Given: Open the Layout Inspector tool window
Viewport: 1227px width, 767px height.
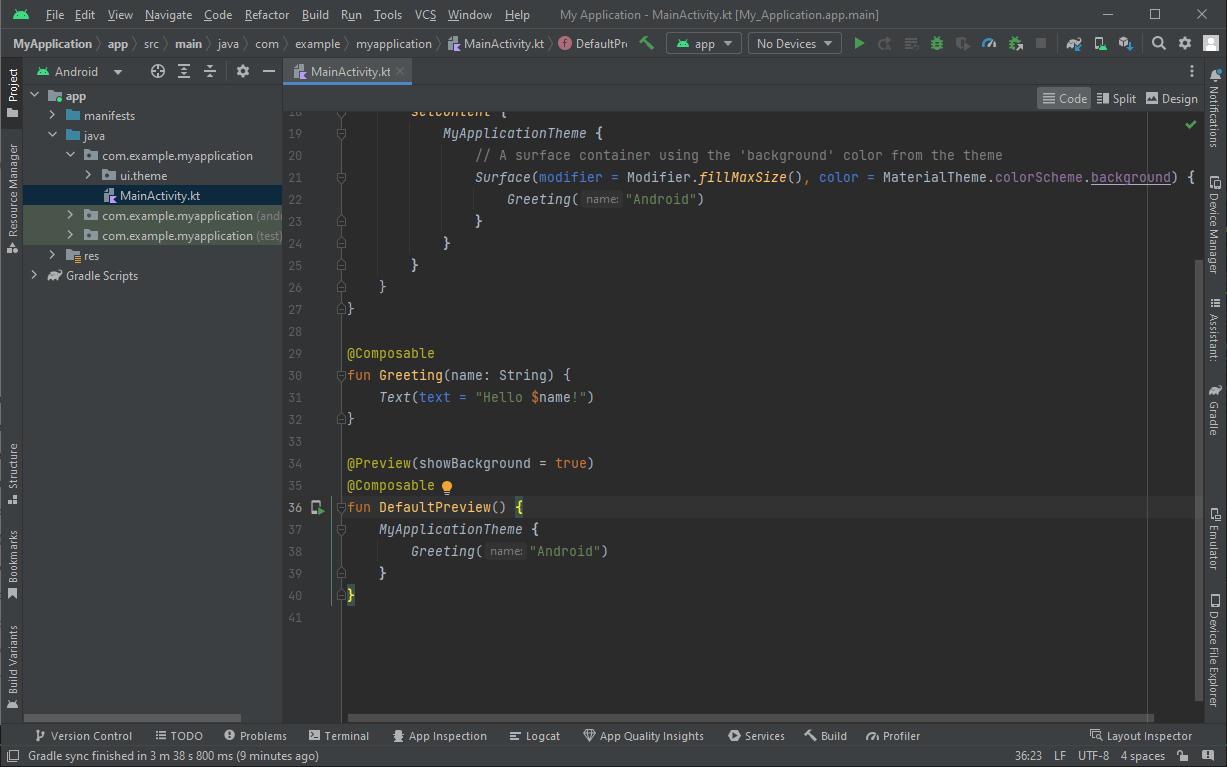Looking at the screenshot, I should [x=1141, y=736].
